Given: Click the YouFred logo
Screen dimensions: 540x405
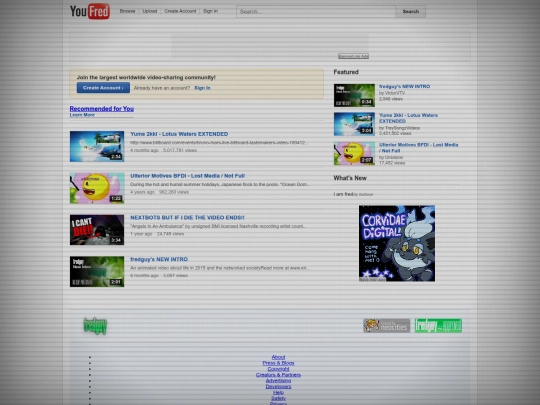Looking at the screenshot, I should [x=90, y=11].
